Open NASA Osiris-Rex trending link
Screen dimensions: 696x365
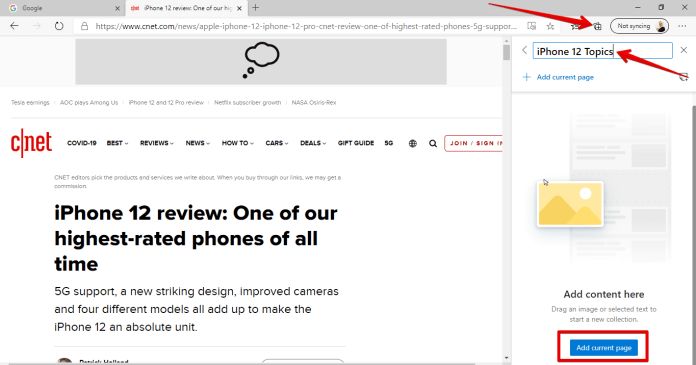point(314,103)
